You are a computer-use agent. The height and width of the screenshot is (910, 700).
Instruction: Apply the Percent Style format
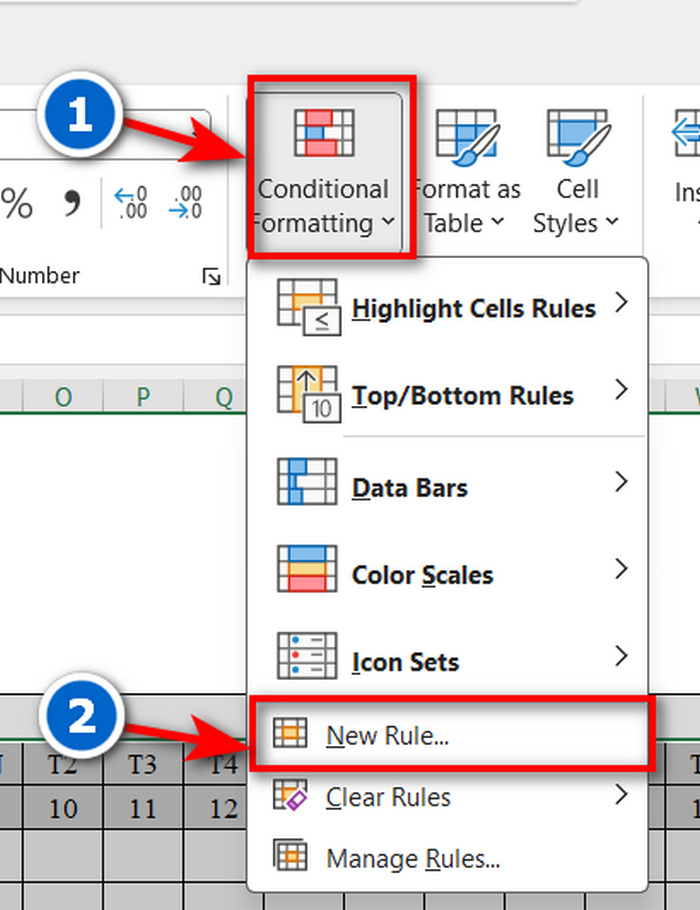tap(17, 203)
